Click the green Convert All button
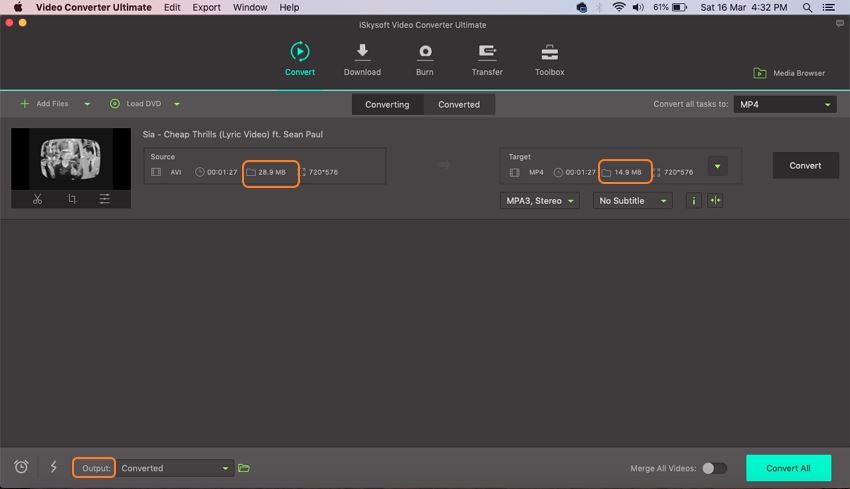Image resolution: width=850 pixels, height=489 pixels. (x=788, y=468)
